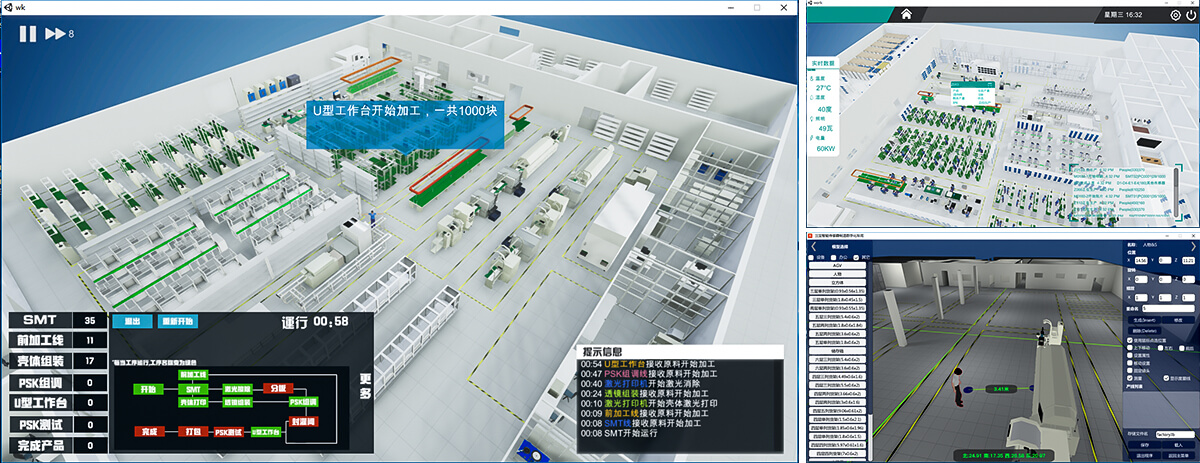
Task: Click the left chevron above model list
Action: click(814, 246)
